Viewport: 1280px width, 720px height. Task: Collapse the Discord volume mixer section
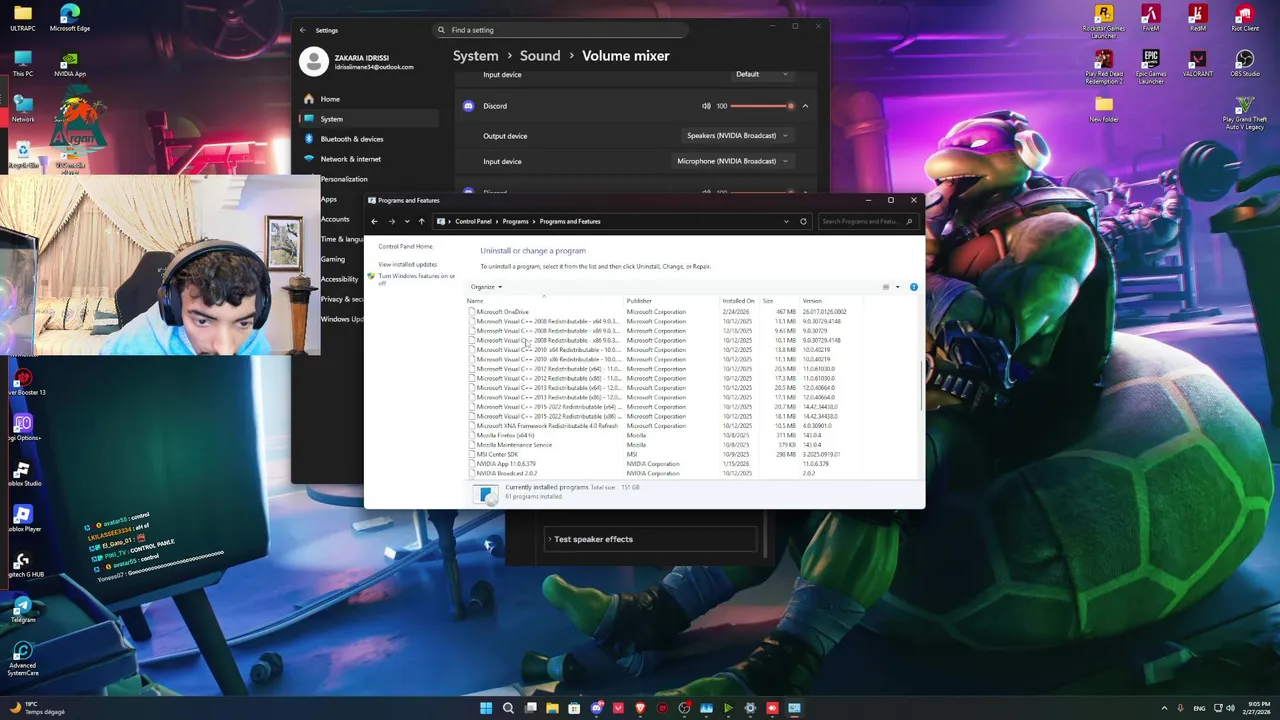805,106
